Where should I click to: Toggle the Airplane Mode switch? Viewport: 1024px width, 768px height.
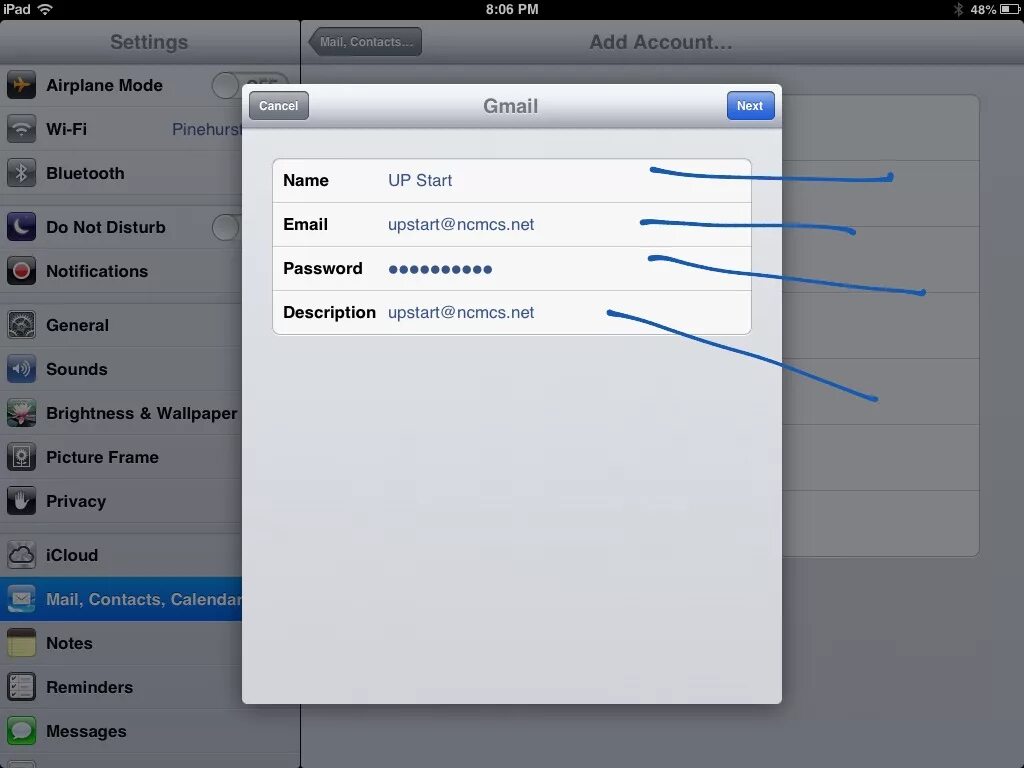click(x=250, y=85)
